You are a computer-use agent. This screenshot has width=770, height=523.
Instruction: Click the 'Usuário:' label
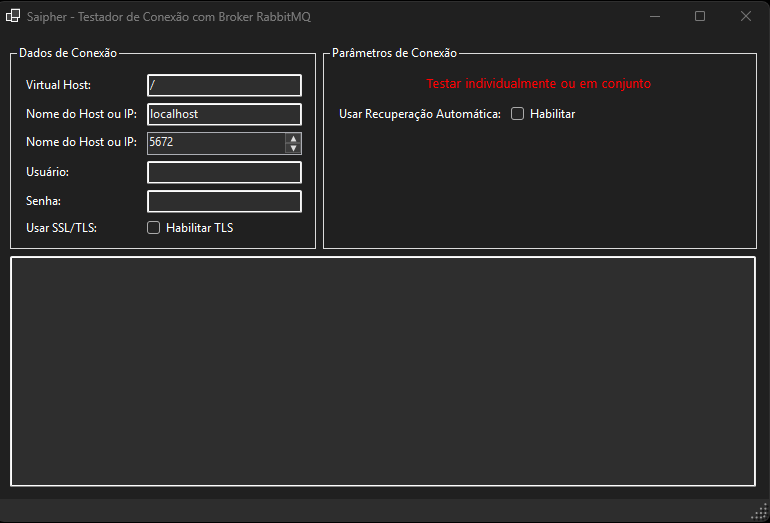(x=48, y=172)
